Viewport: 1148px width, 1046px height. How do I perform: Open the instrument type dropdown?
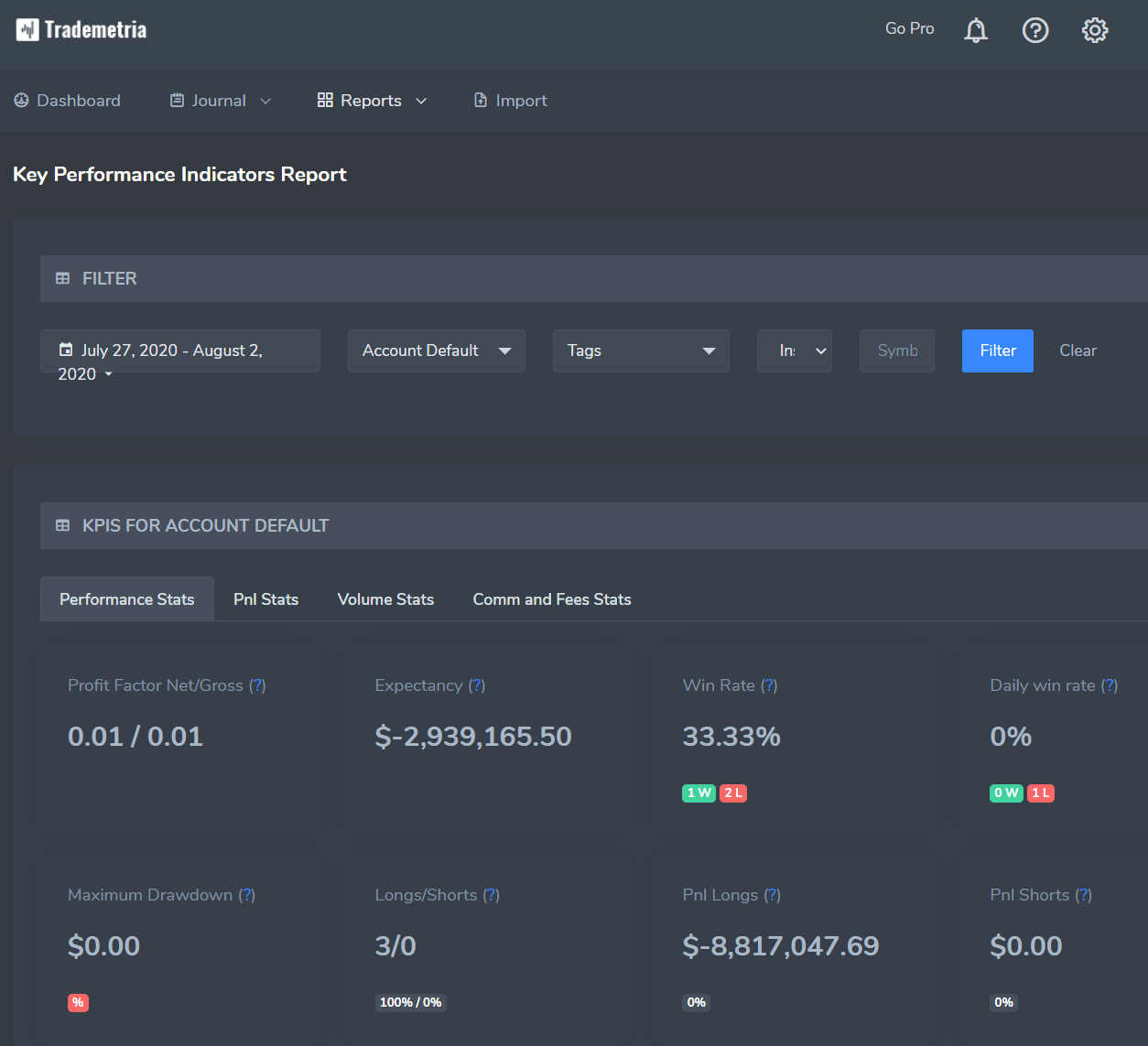tap(795, 350)
